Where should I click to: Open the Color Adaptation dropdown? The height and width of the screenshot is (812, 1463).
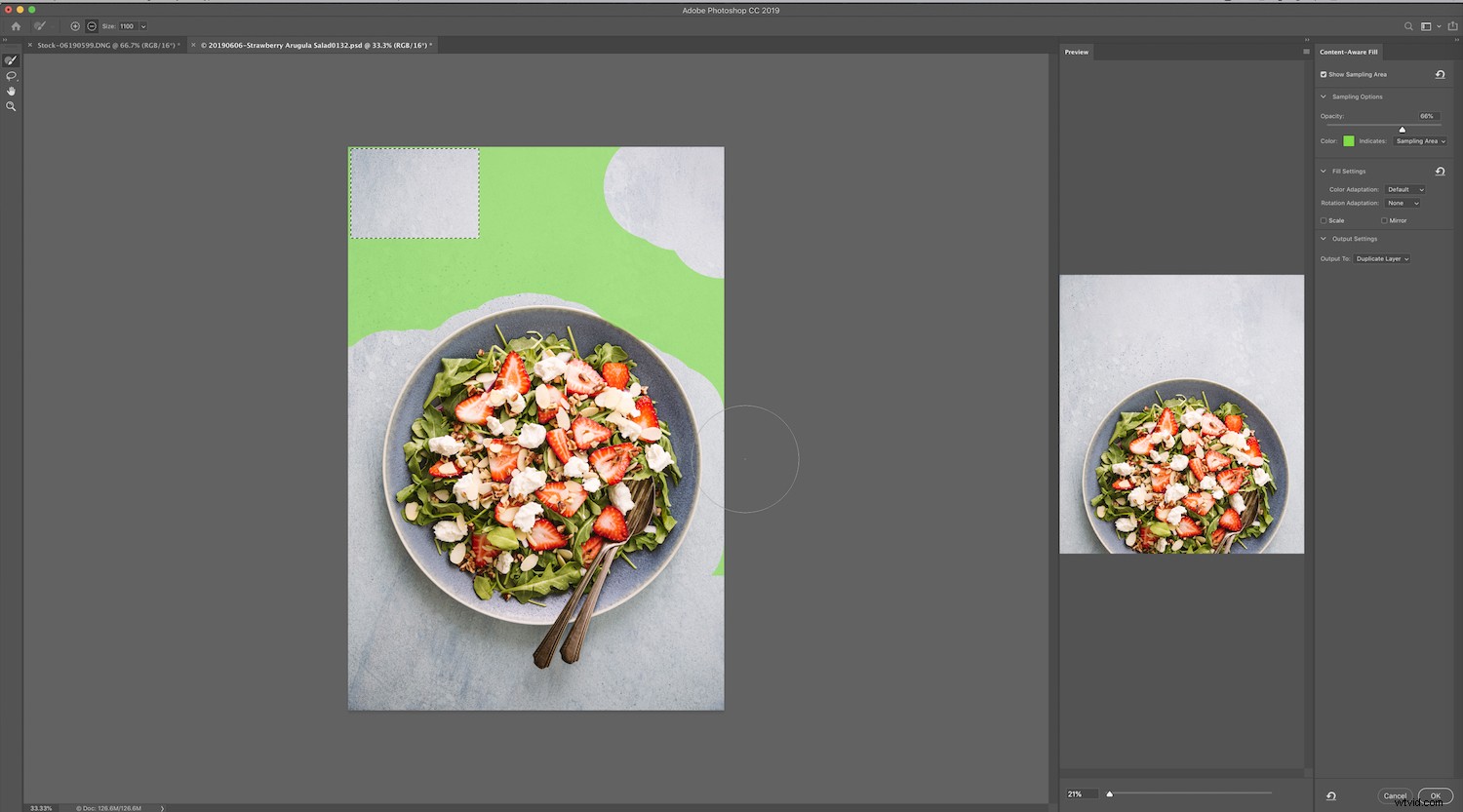pyautogui.click(x=1404, y=189)
